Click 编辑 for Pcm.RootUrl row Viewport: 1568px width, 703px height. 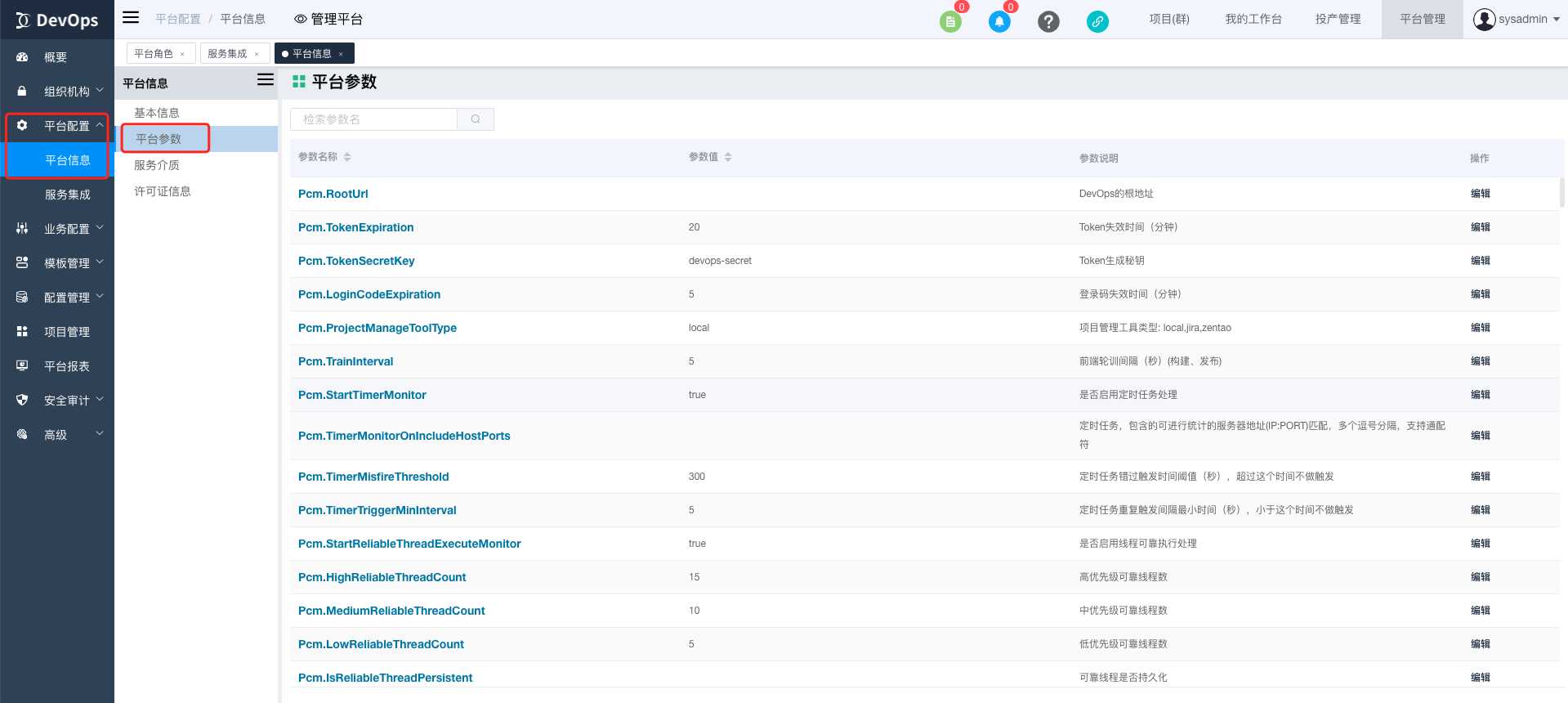click(1480, 194)
